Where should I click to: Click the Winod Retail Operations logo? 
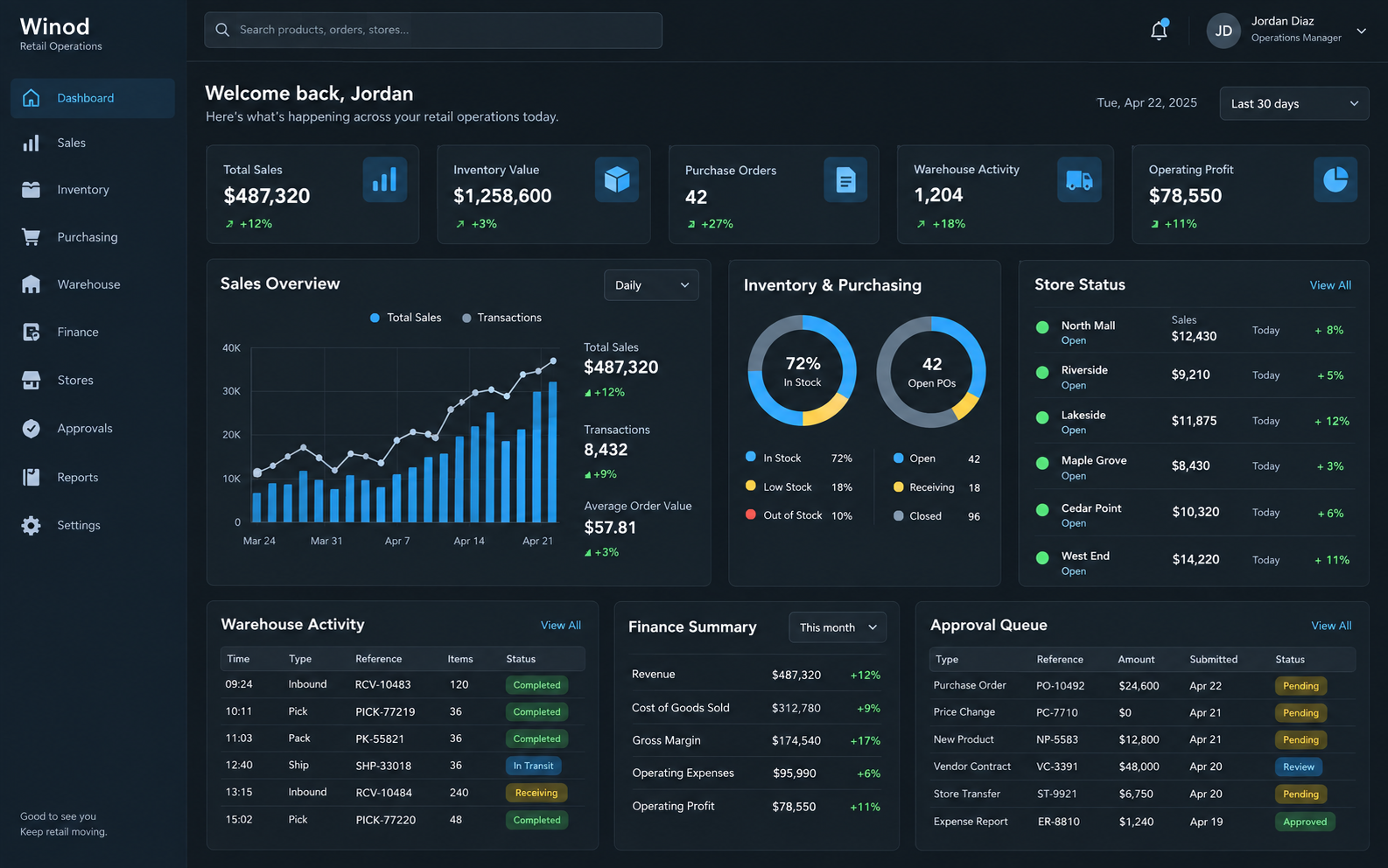[60, 33]
